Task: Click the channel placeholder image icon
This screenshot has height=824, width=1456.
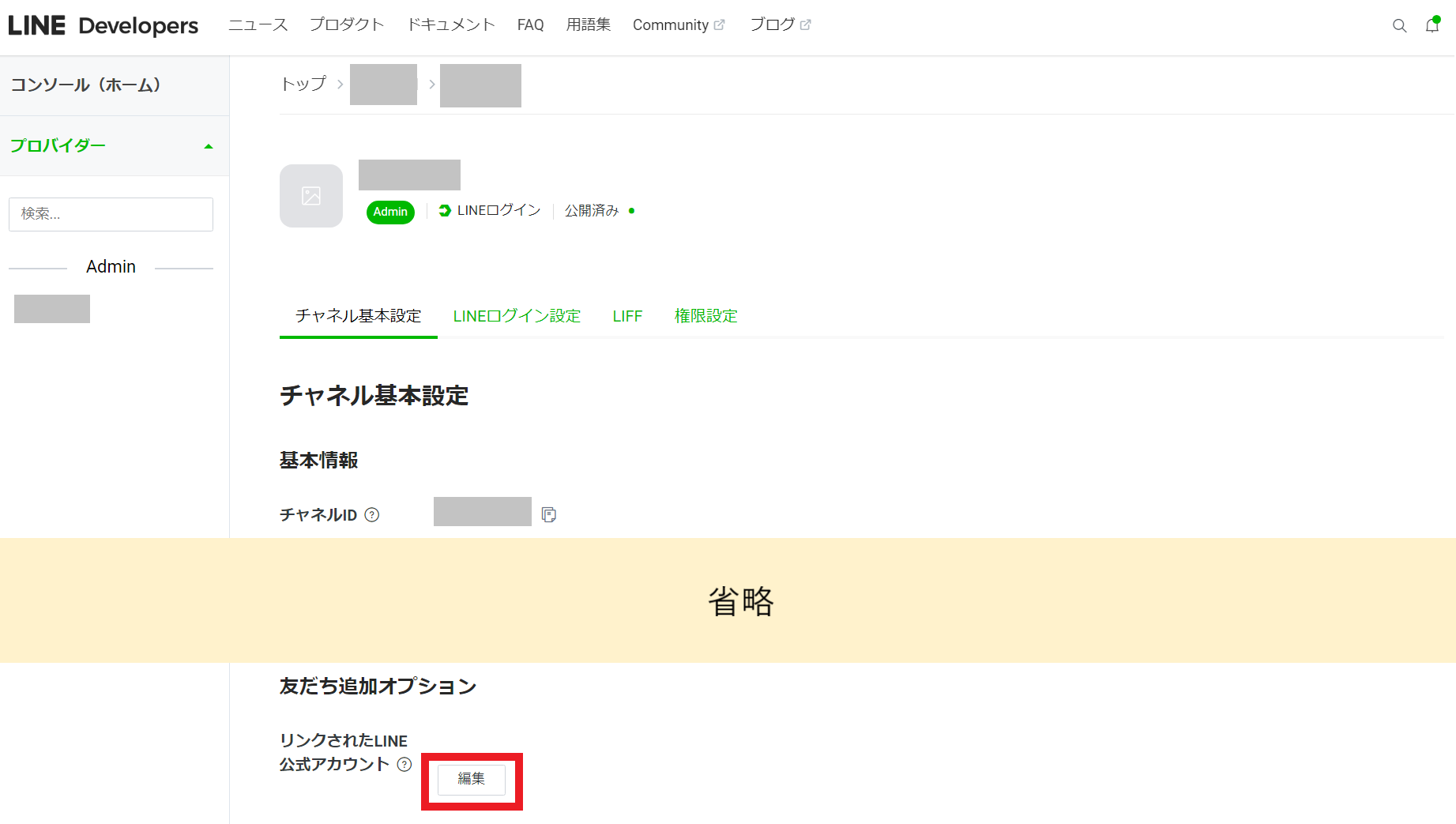Action: point(311,196)
